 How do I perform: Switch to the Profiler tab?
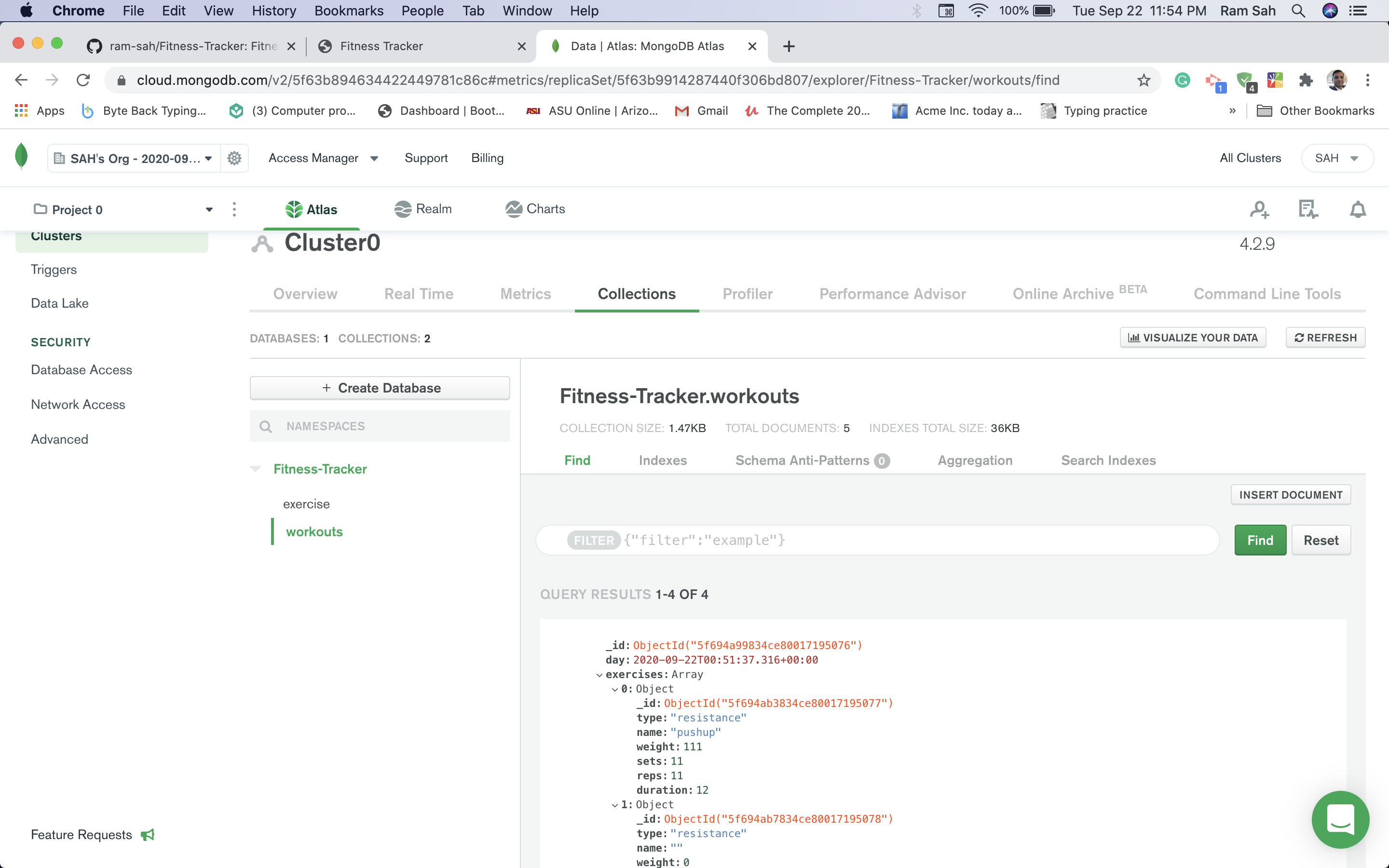747,294
